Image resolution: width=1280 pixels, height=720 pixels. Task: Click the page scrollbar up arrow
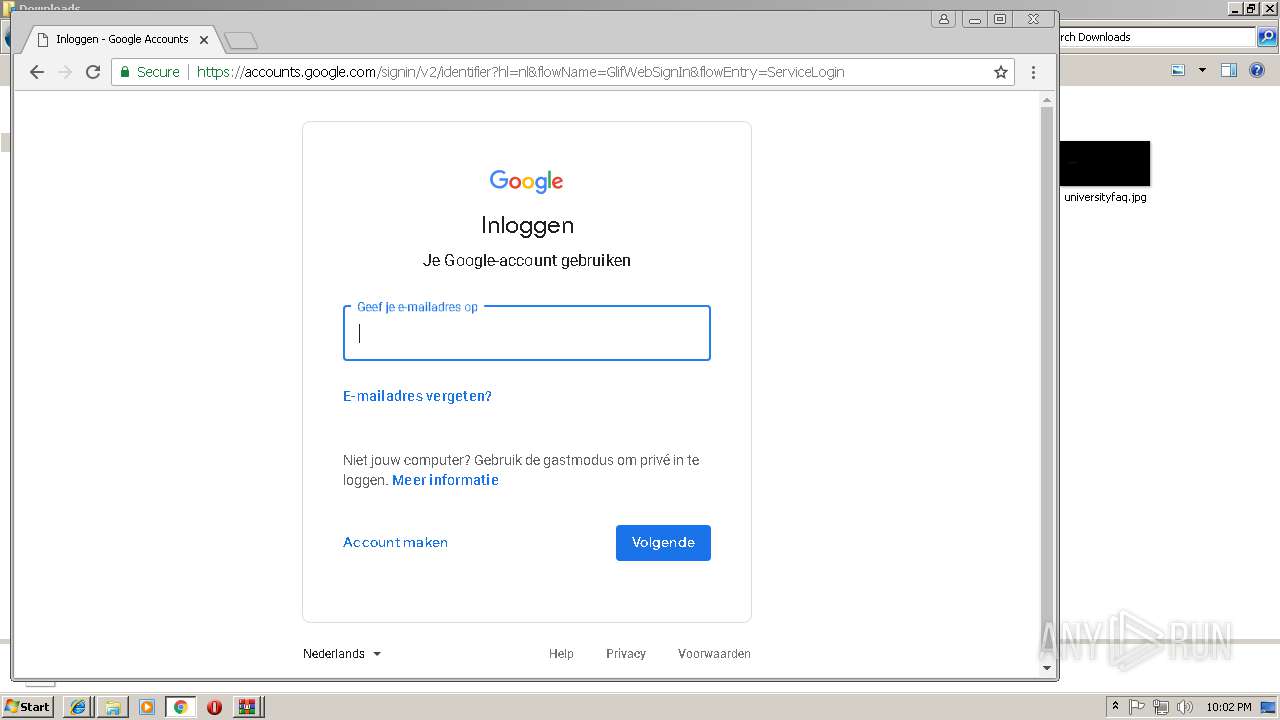click(x=1047, y=100)
